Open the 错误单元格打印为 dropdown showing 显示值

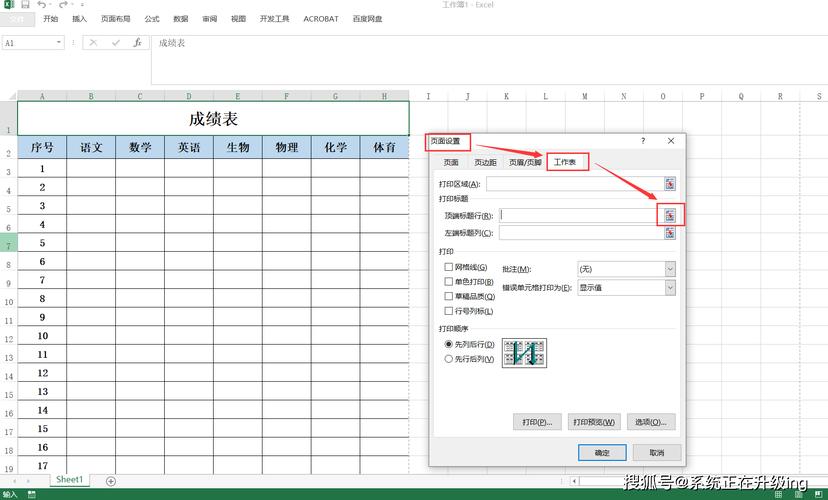click(626, 288)
